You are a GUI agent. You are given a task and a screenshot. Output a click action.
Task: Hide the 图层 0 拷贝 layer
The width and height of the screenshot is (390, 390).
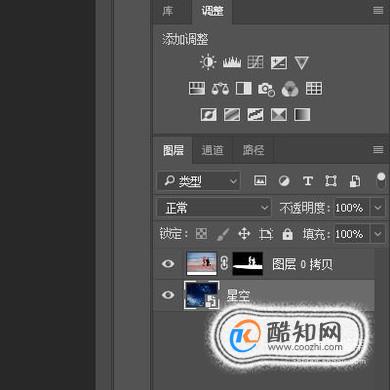[x=168, y=264]
